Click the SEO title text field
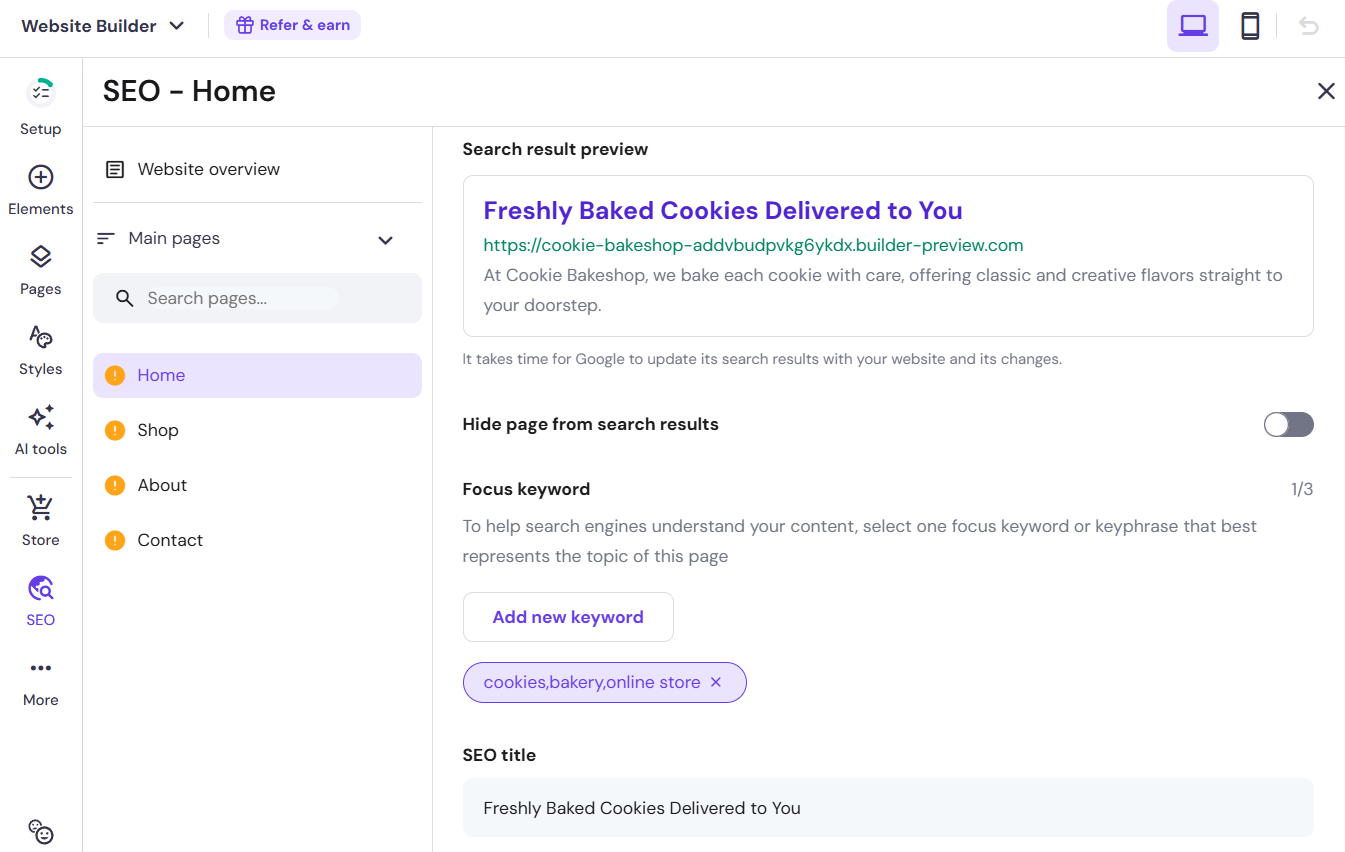 point(887,808)
